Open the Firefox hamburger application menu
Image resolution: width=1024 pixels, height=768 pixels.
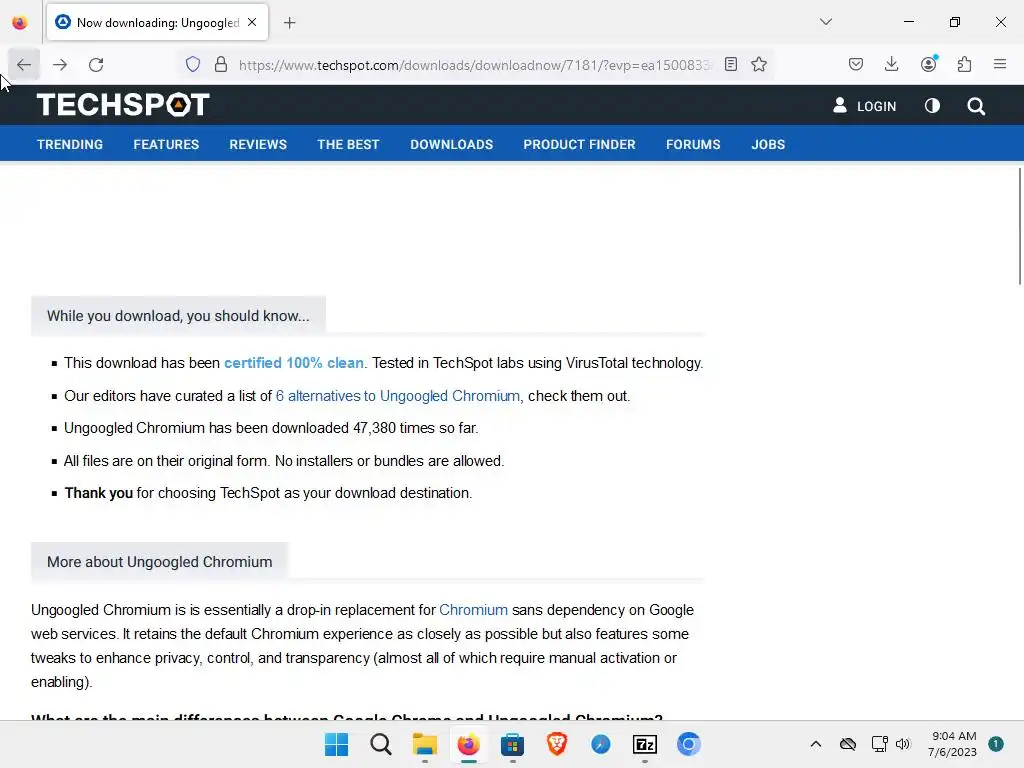point(1000,65)
